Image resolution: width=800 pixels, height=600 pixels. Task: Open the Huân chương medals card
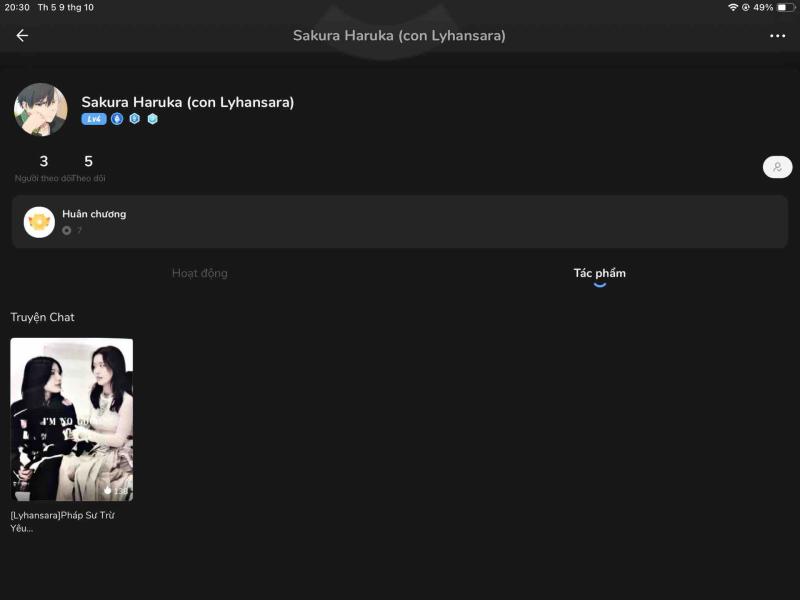point(400,222)
